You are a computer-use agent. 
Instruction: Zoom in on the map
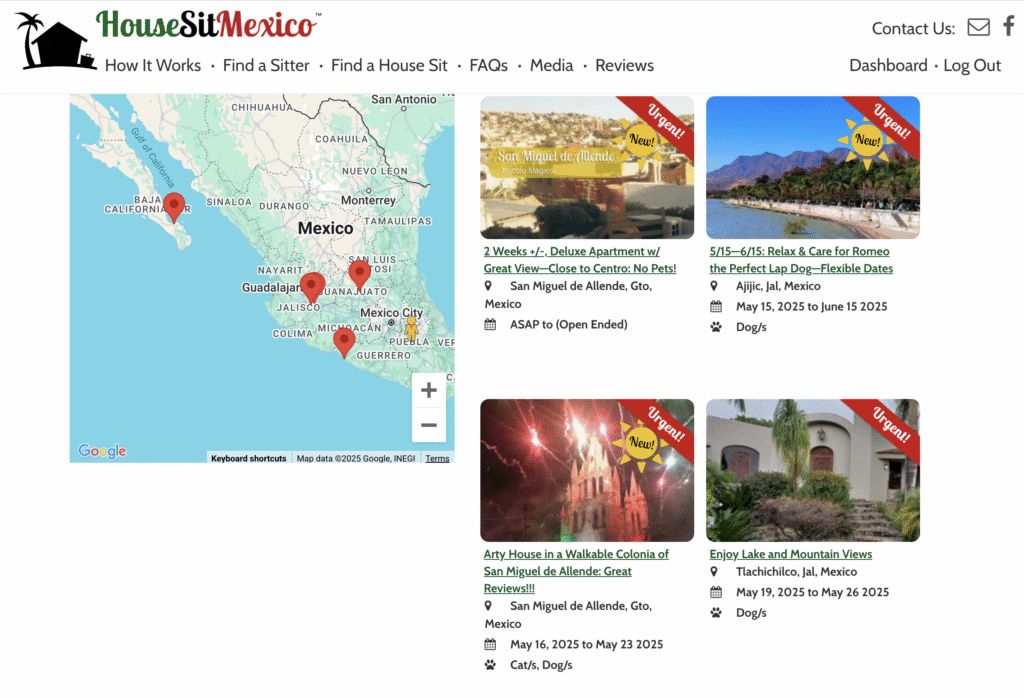point(429,390)
